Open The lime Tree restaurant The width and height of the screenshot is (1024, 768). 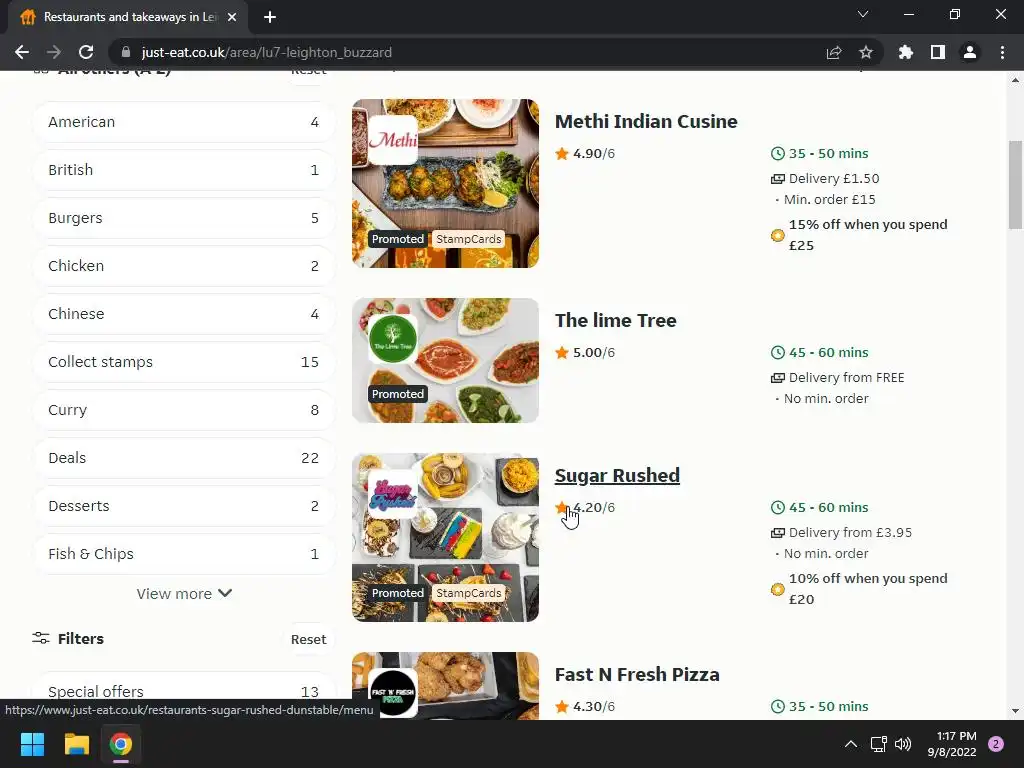(615, 321)
